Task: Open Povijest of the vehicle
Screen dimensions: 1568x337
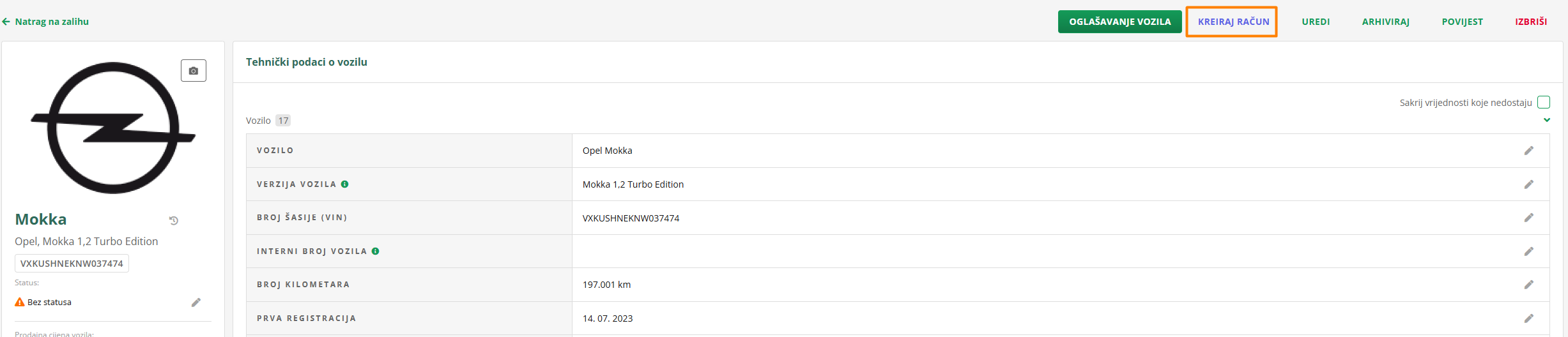Action: click(1462, 22)
